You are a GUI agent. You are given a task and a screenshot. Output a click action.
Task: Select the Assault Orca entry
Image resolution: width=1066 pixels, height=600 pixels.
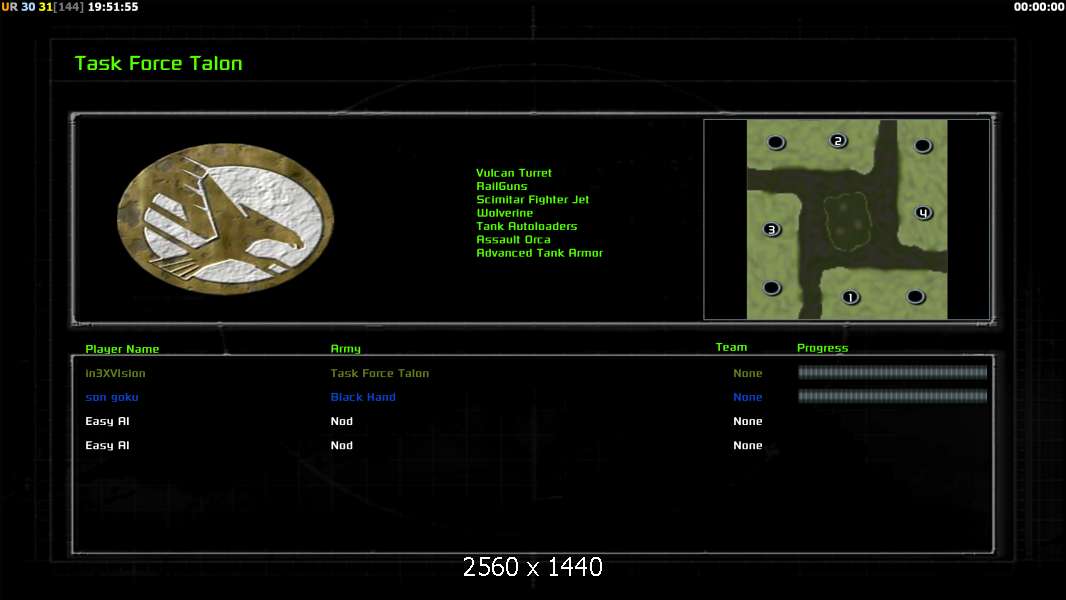tap(513, 239)
